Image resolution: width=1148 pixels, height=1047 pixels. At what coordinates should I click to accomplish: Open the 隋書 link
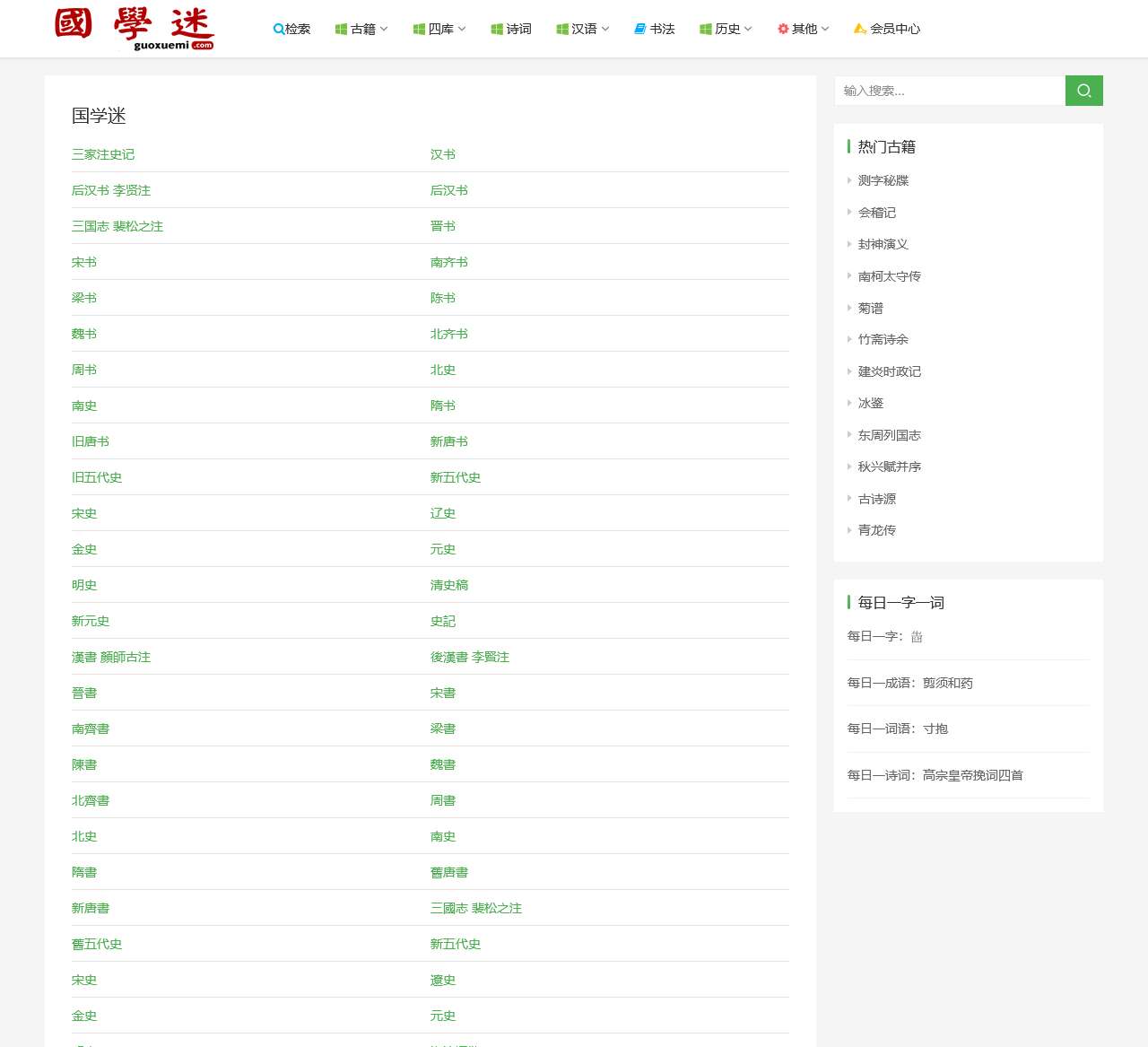click(84, 872)
